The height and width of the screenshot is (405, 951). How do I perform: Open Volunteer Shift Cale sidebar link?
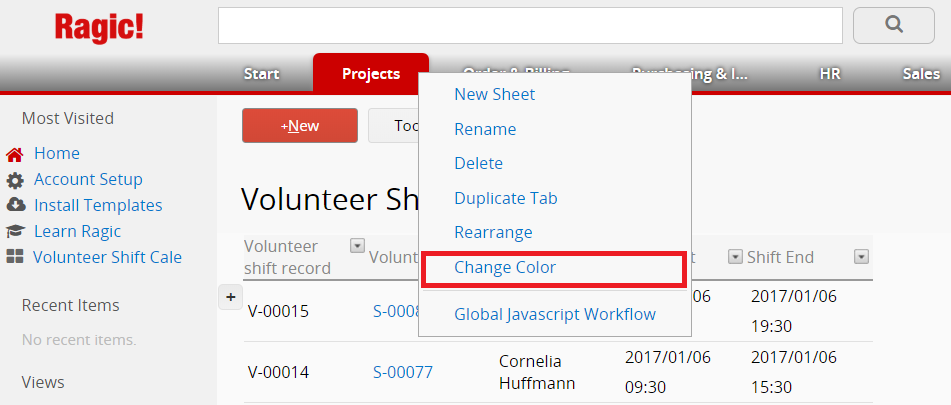[107, 257]
